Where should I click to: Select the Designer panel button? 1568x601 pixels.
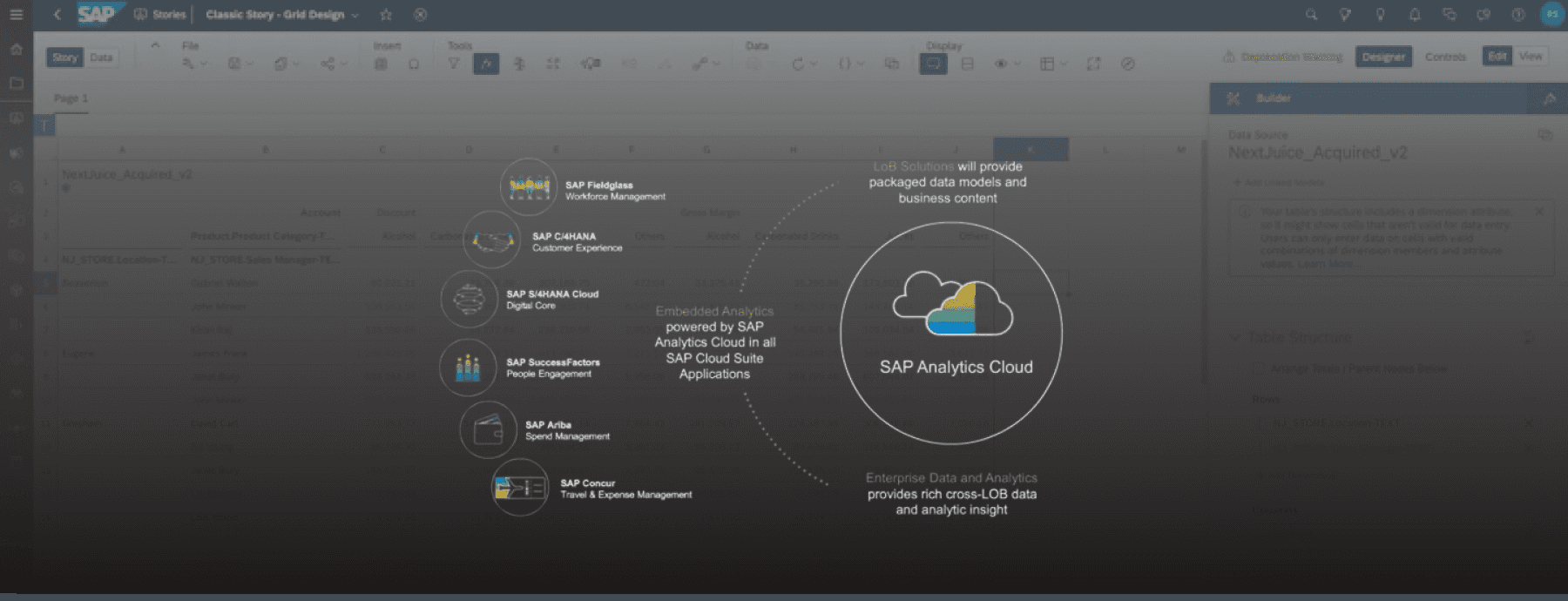[x=1383, y=57]
